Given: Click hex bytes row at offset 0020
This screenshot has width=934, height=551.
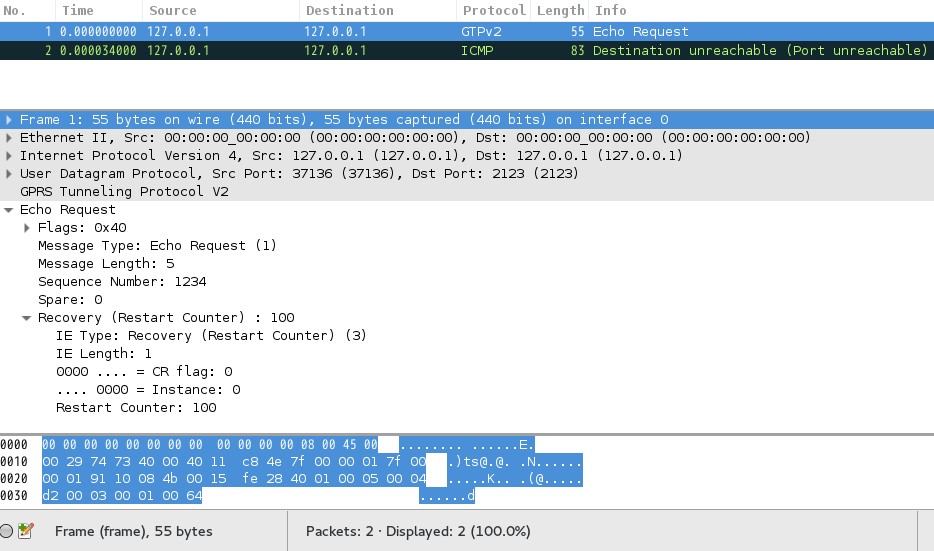Looking at the screenshot, I should 234,478.
